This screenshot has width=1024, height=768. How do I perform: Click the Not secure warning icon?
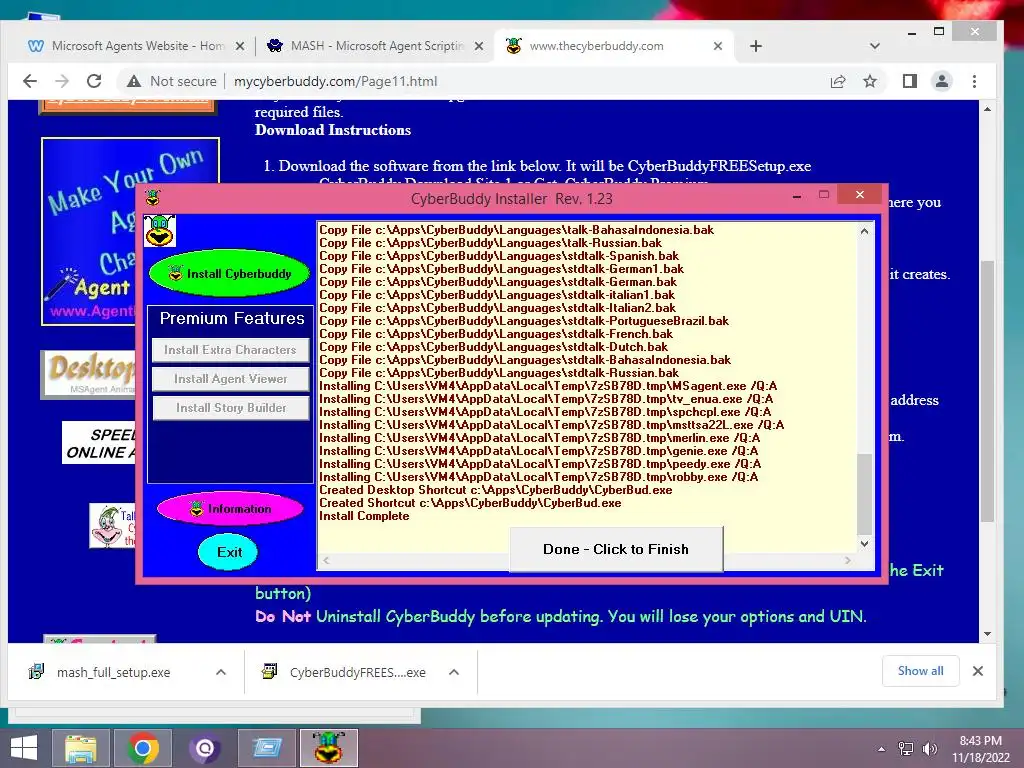[x=134, y=81]
